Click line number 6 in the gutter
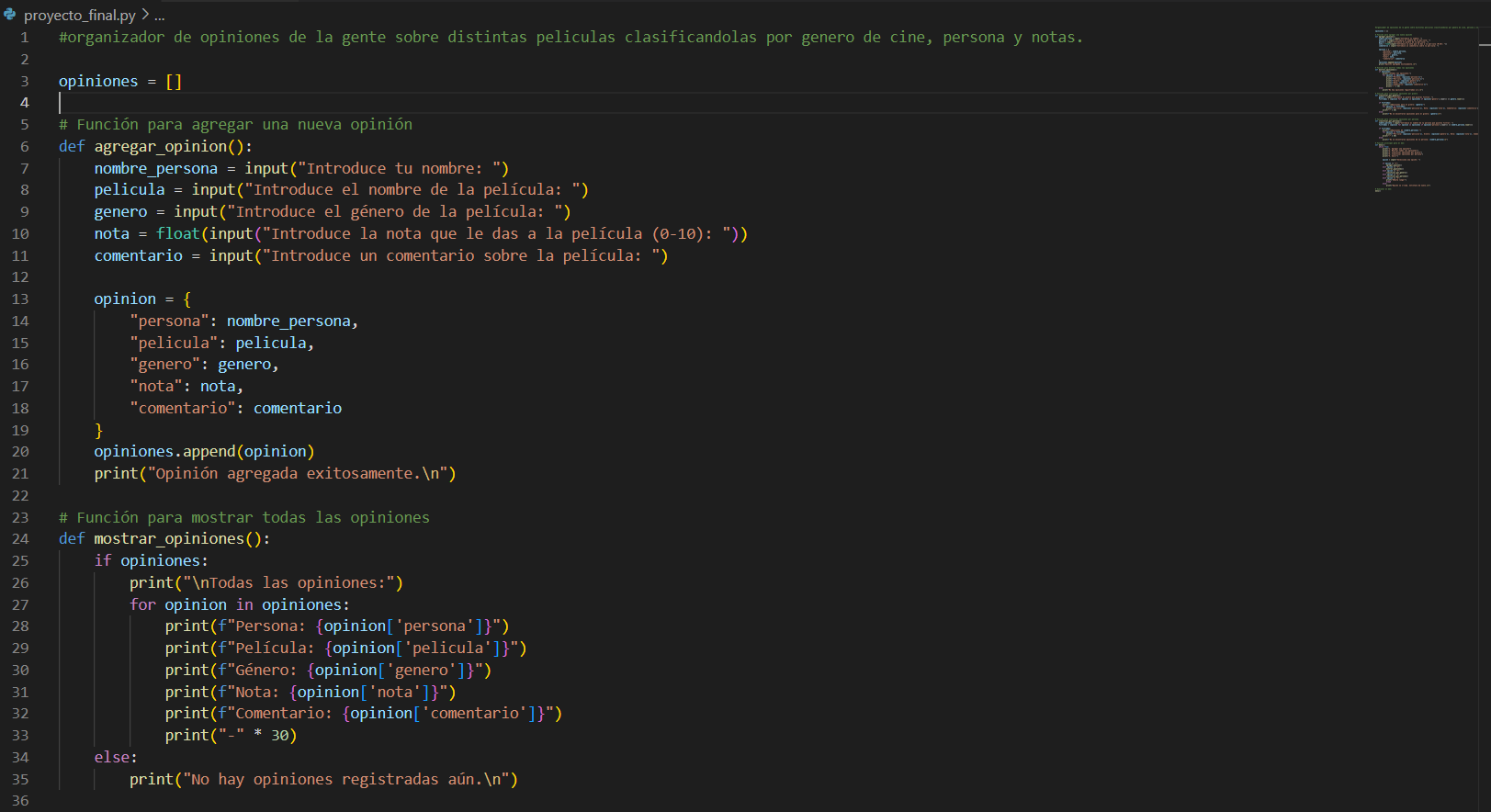Screen dimensions: 1491x812 pos(25,147)
